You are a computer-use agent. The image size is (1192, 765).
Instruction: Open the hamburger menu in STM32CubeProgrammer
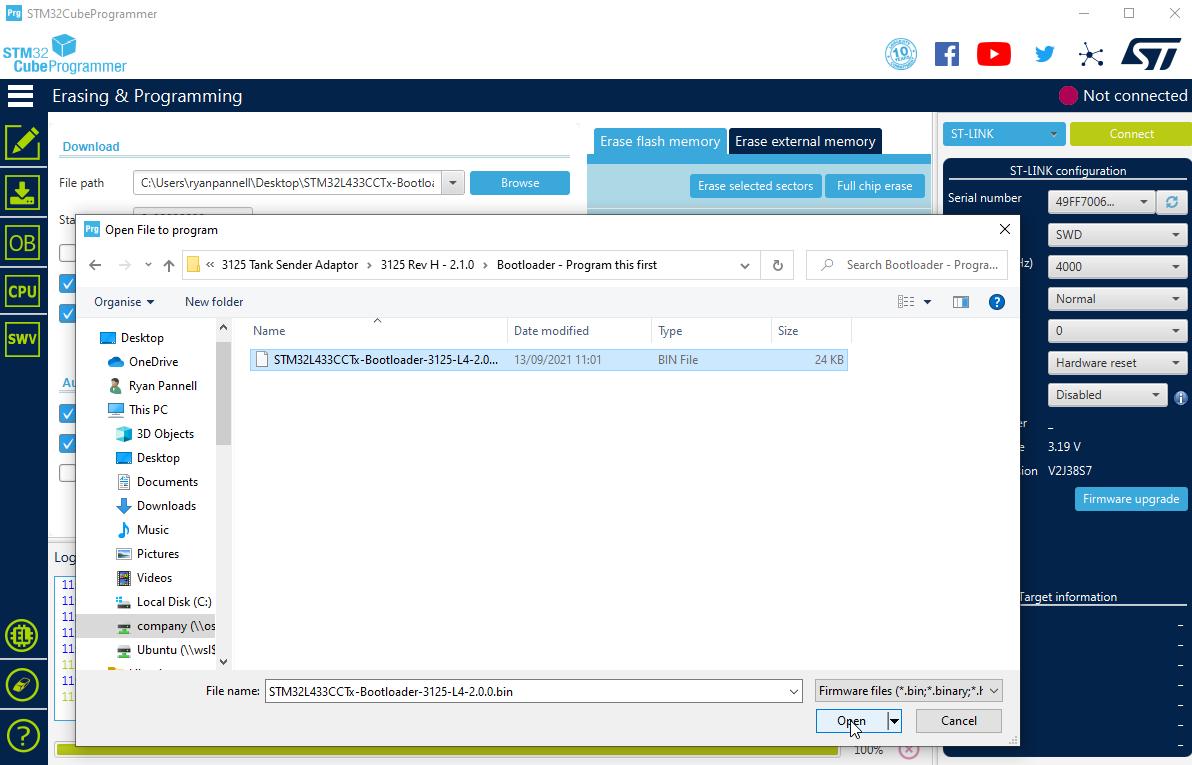[x=21, y=96]
